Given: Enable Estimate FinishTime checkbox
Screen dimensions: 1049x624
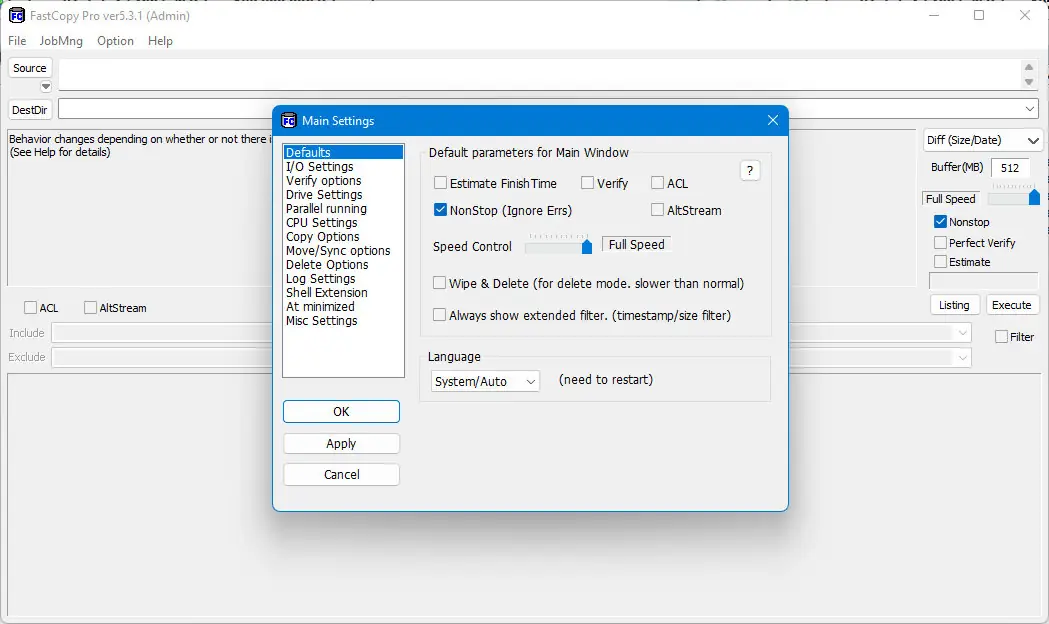Looking at the screenshot, I should 495,183.
